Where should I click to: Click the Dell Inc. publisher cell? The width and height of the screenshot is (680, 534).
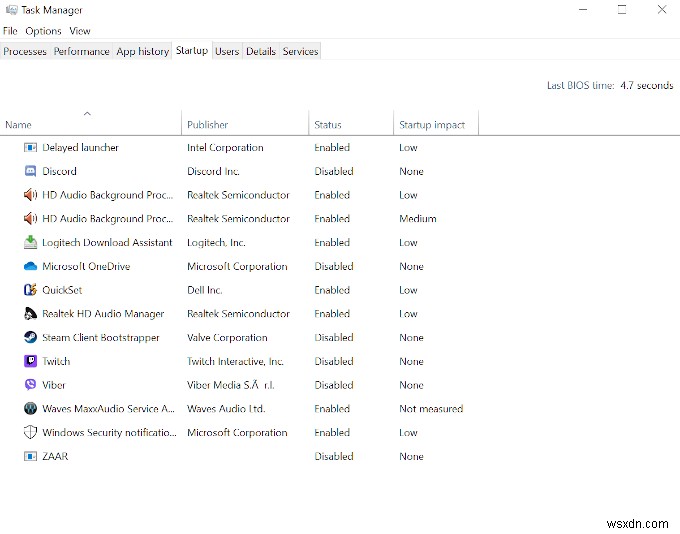click(x=204, y=290)
